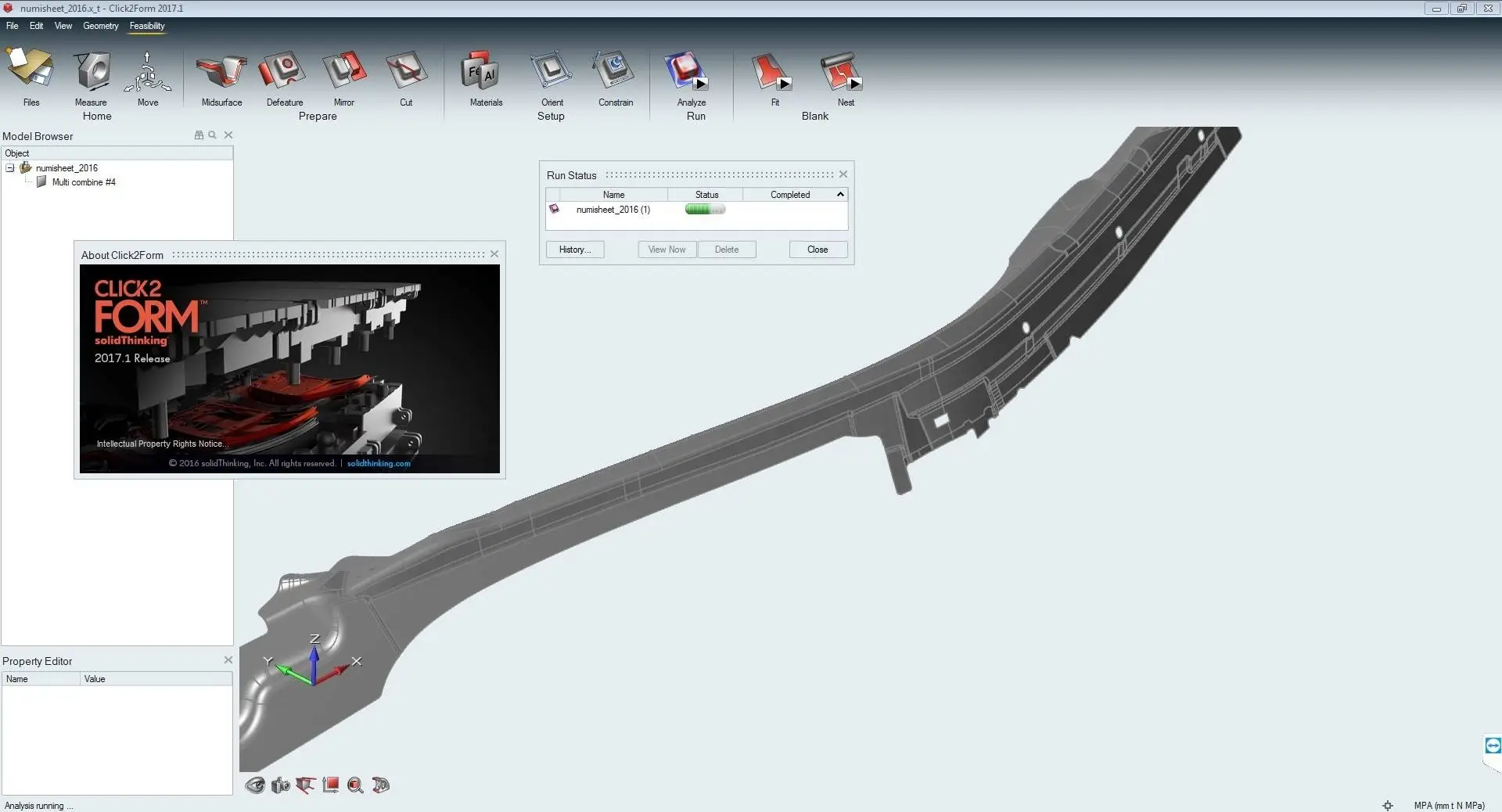Select the Nest blank icon
This screenshot has height=812, width=1502.
(x=840, y=71)
